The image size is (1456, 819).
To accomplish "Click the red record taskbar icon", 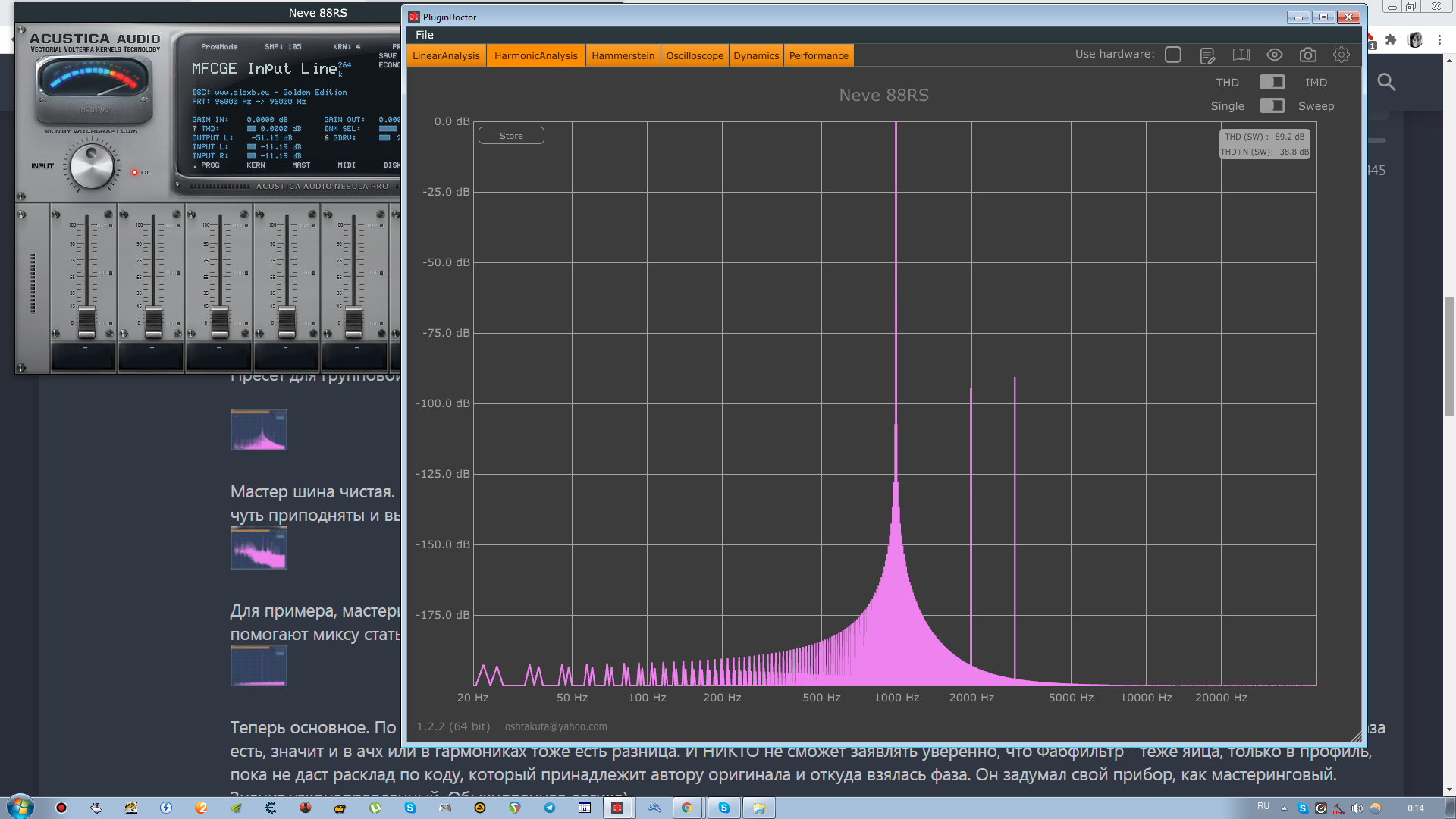I will coord(61,808).
